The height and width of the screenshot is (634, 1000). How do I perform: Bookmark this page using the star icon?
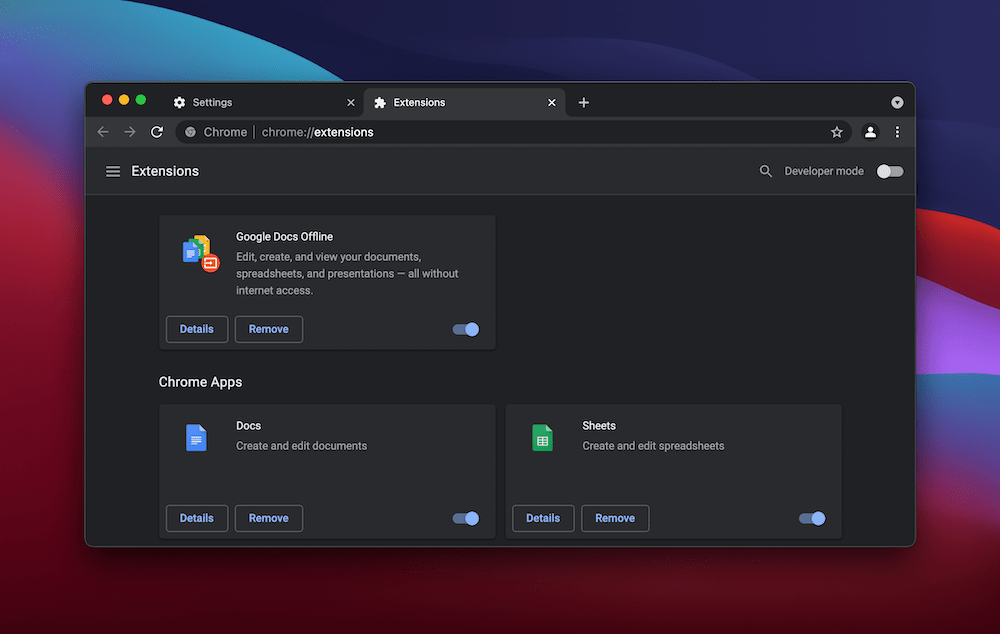tap(837, 131)
